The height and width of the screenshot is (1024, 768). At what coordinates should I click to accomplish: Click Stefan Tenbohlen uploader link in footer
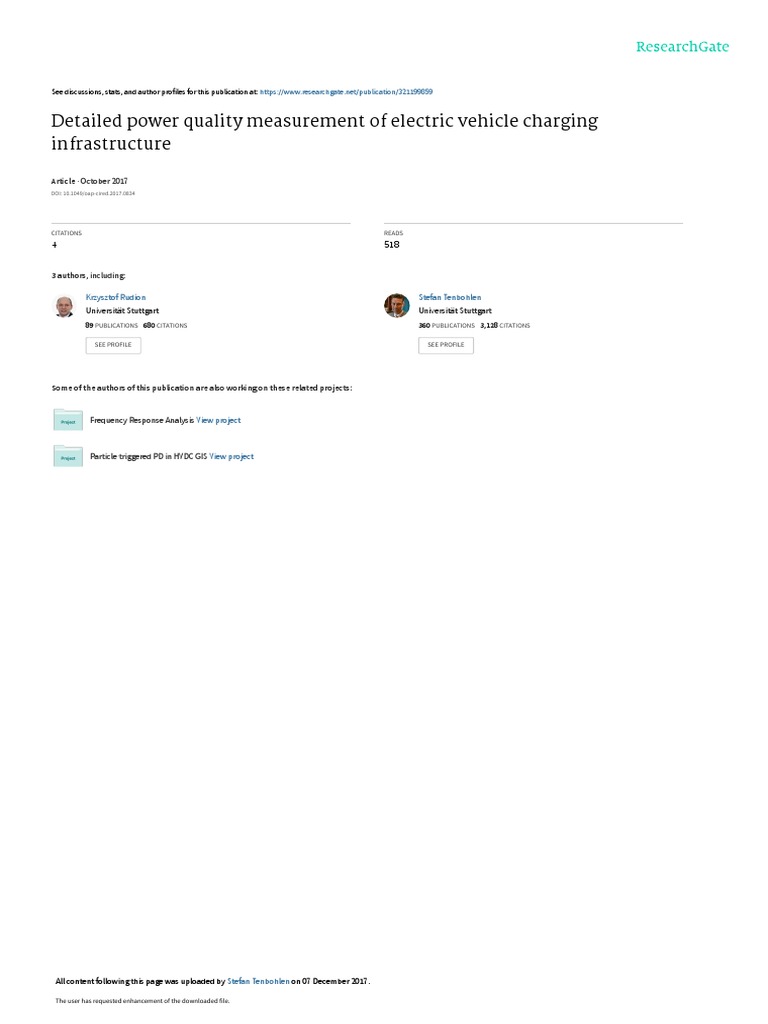(x=258, y=981)
